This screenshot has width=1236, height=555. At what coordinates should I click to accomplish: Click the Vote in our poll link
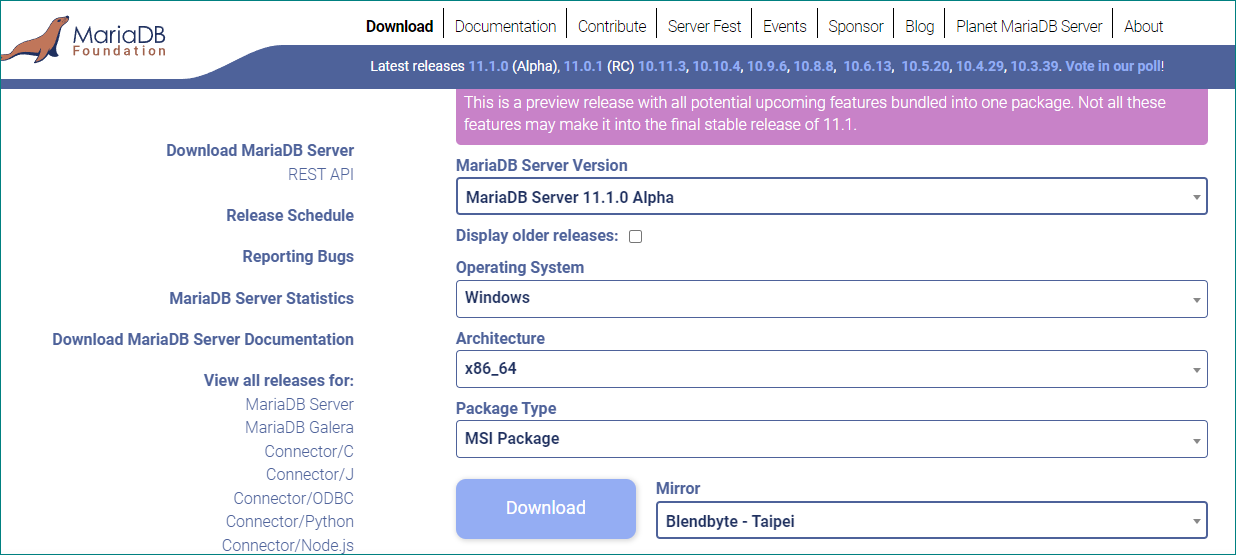tap(1113, 66)
